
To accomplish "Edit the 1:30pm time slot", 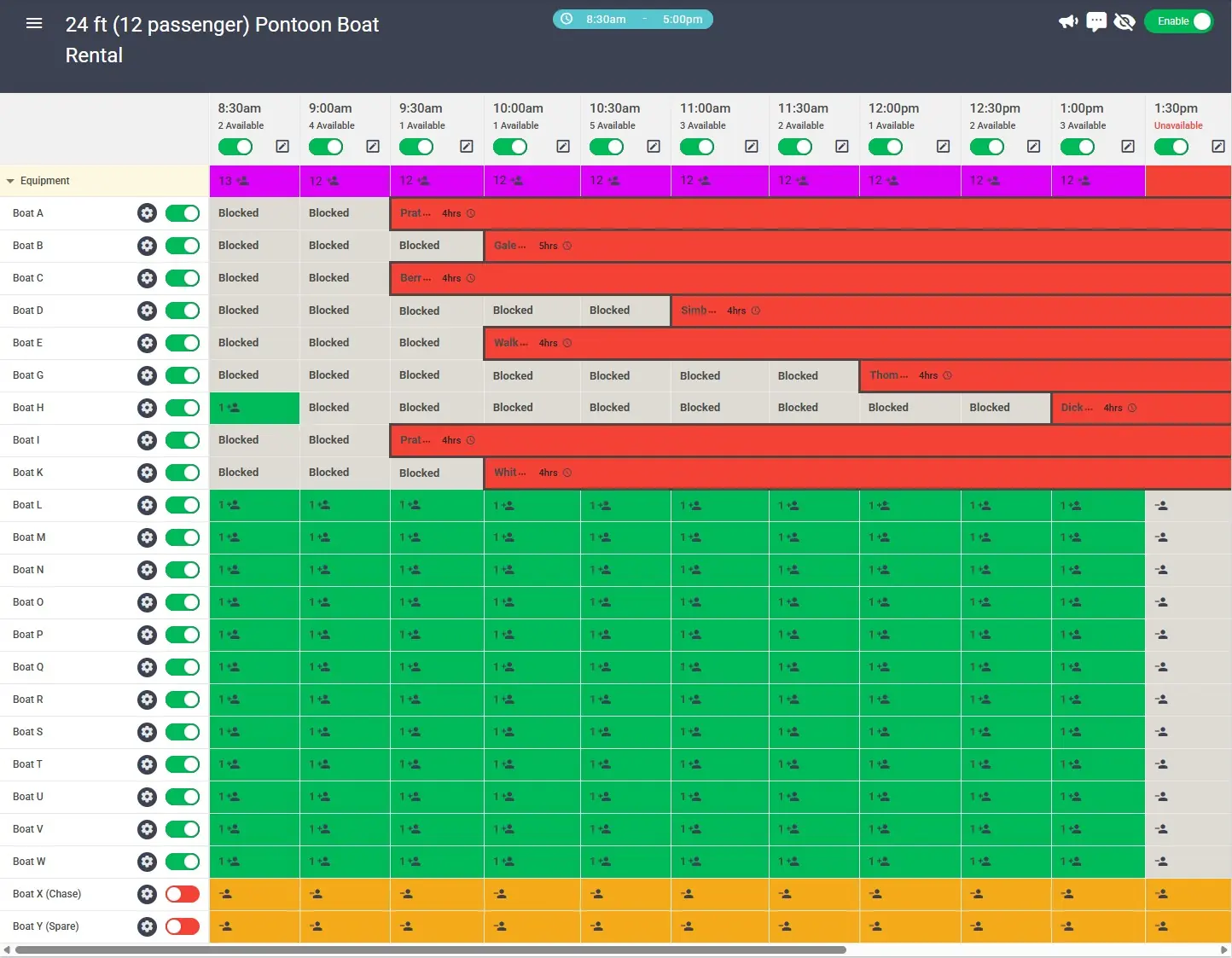I will tap(1218, 147).
